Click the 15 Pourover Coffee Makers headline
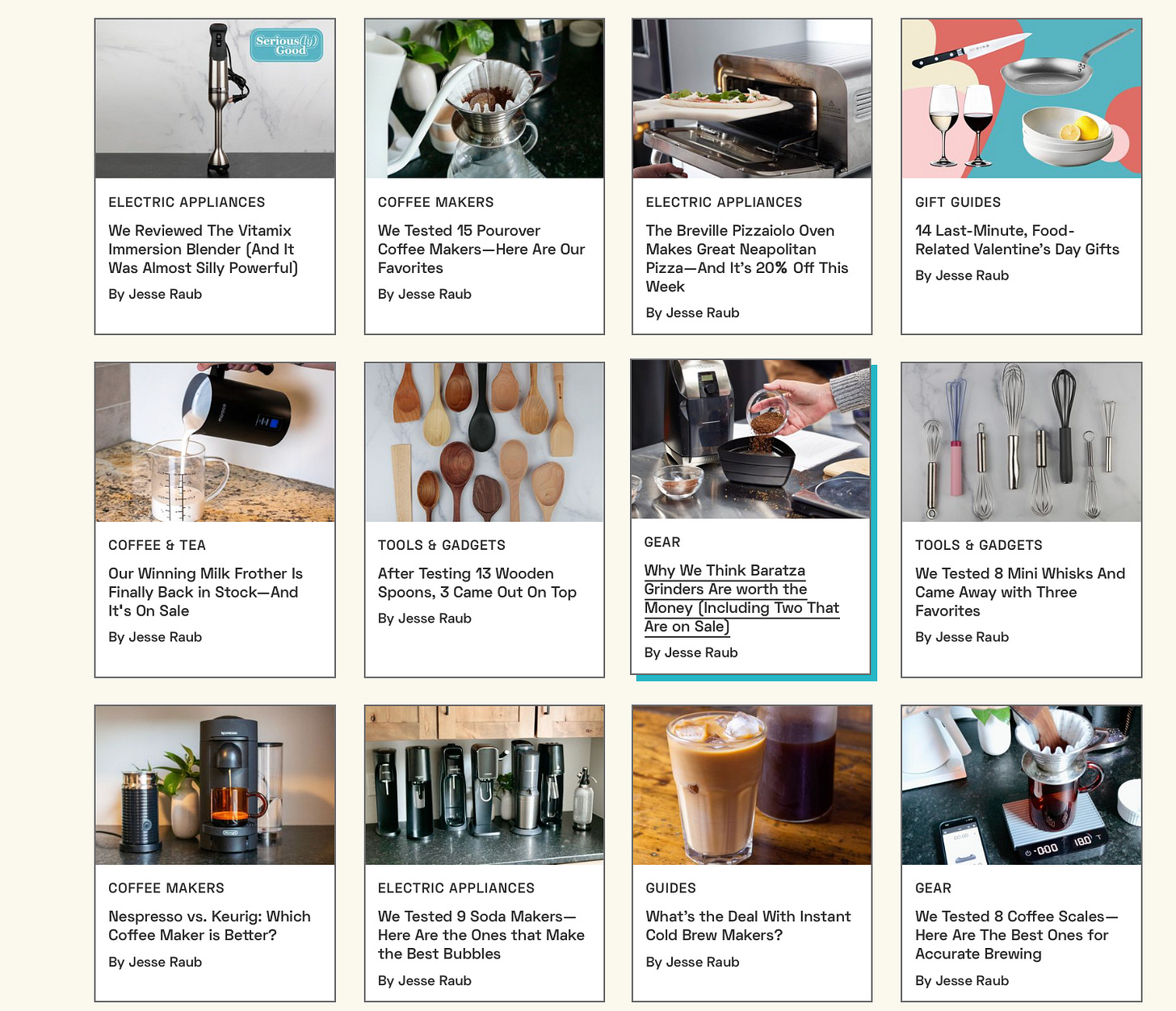This screenshot has height=1011, width=1176. (481, 250)
